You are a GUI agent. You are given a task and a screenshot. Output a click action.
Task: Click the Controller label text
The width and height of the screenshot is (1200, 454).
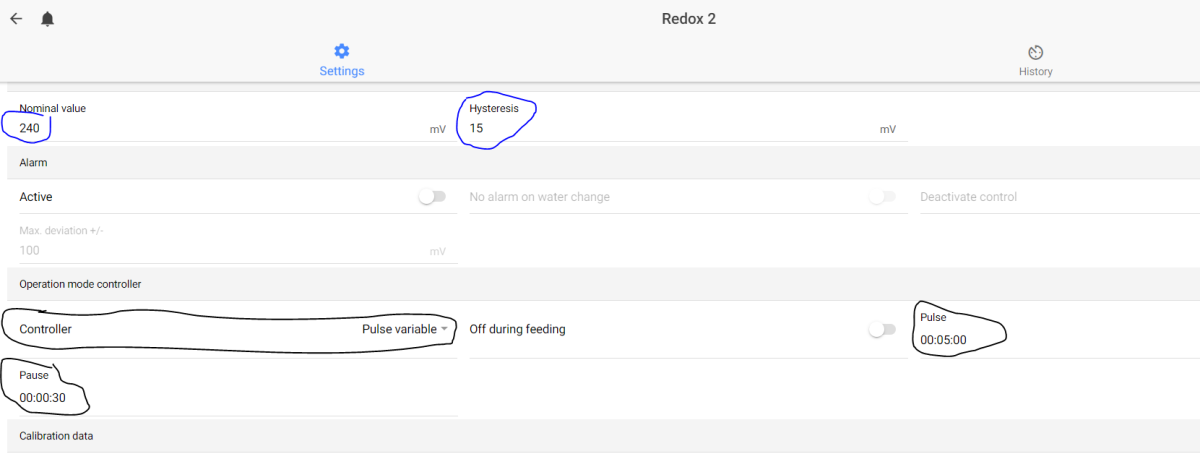(x=45, y=329)
